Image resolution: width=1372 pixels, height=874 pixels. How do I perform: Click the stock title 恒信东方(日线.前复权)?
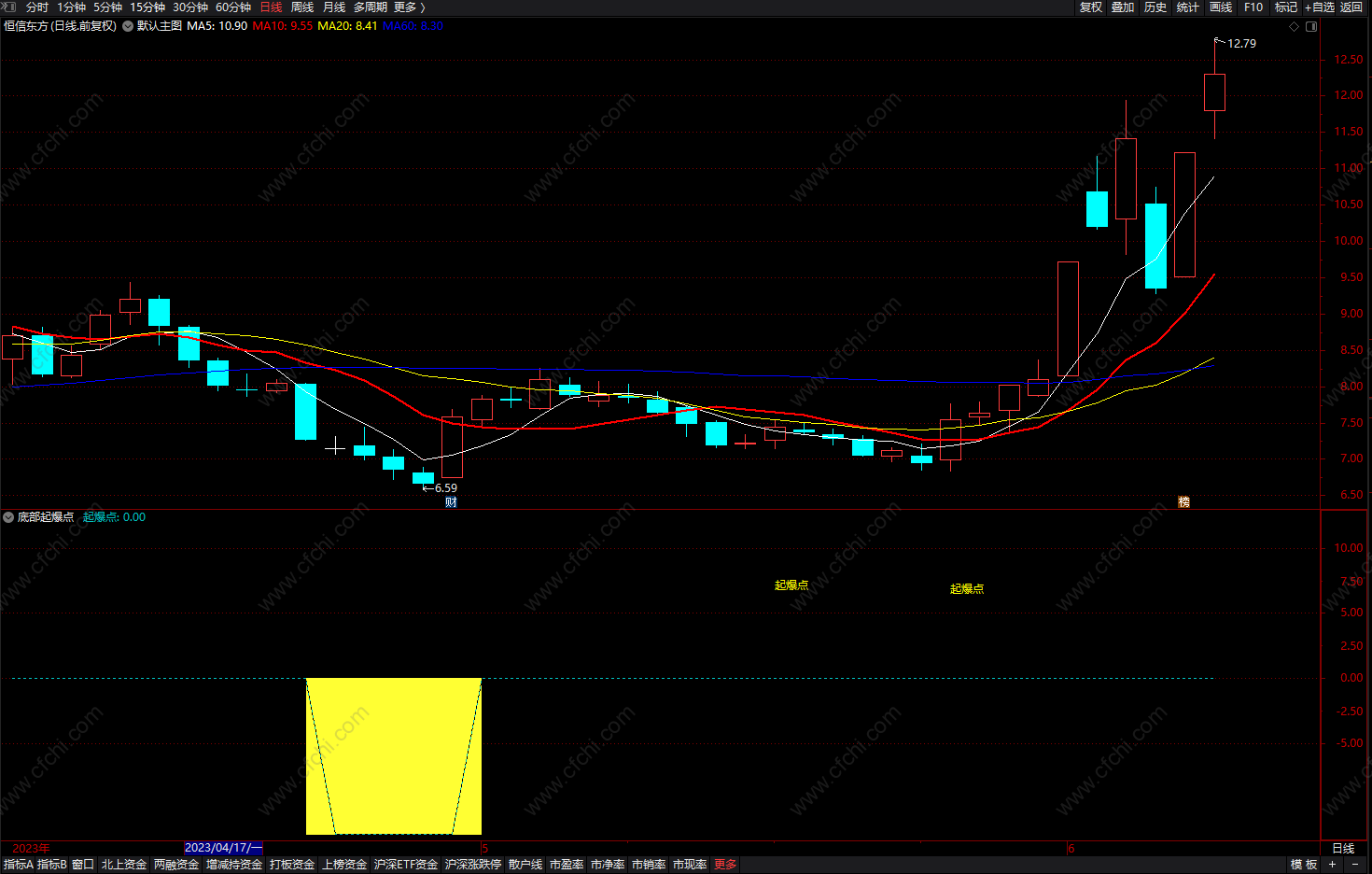point(60,26)
